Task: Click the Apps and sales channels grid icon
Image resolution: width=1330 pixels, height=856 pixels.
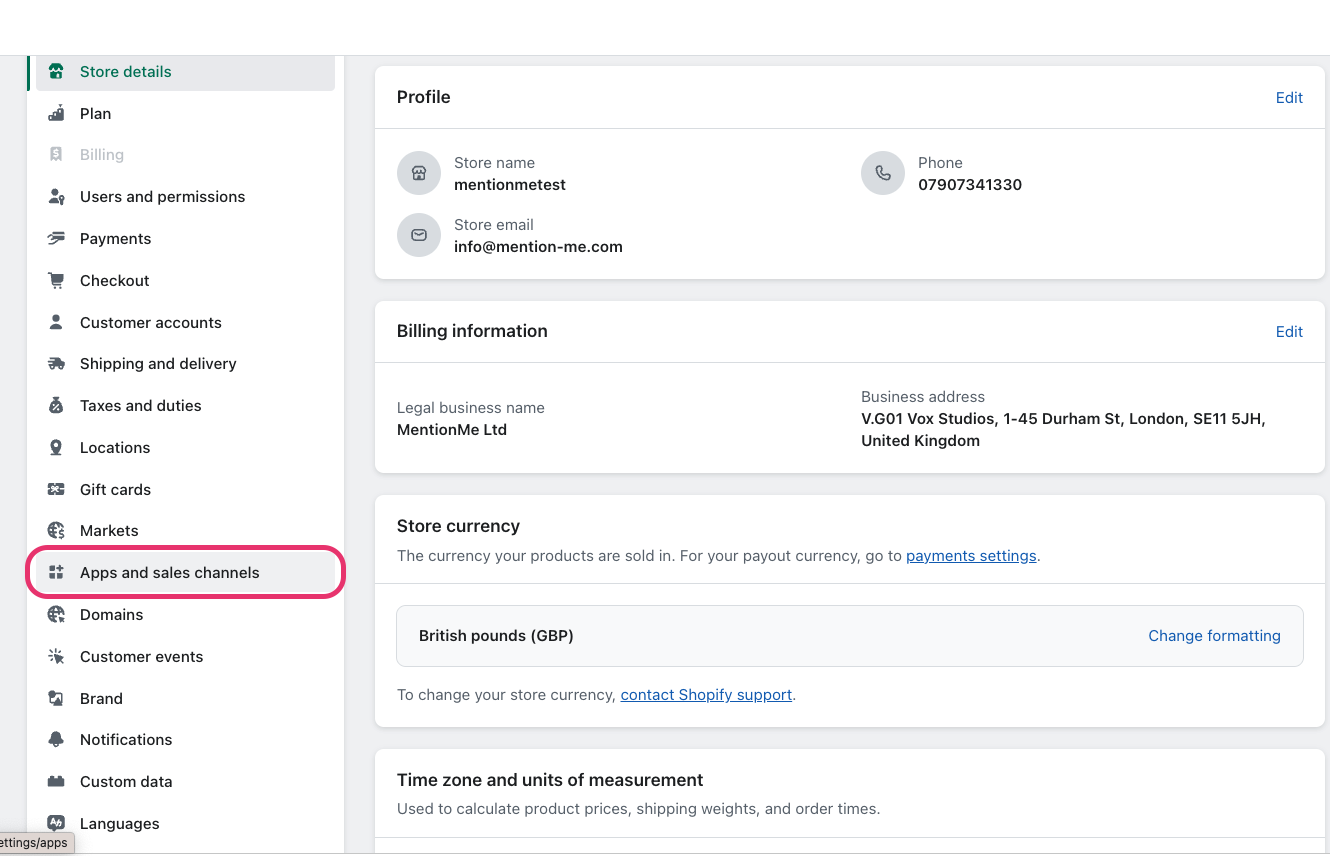Action: click(x=56, y=573)
